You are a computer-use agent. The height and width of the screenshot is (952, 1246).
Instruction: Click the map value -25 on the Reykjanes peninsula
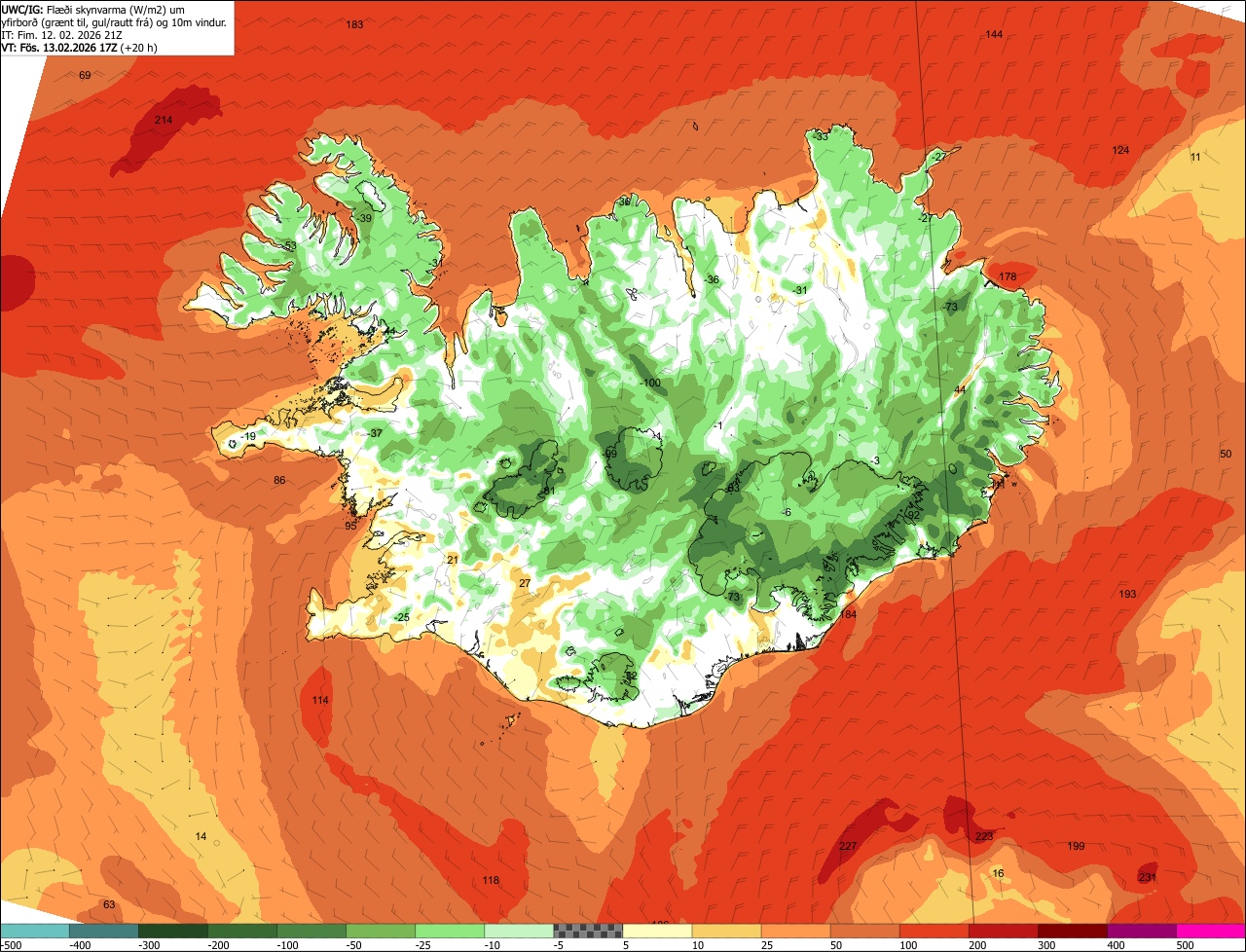coord(402,617)
